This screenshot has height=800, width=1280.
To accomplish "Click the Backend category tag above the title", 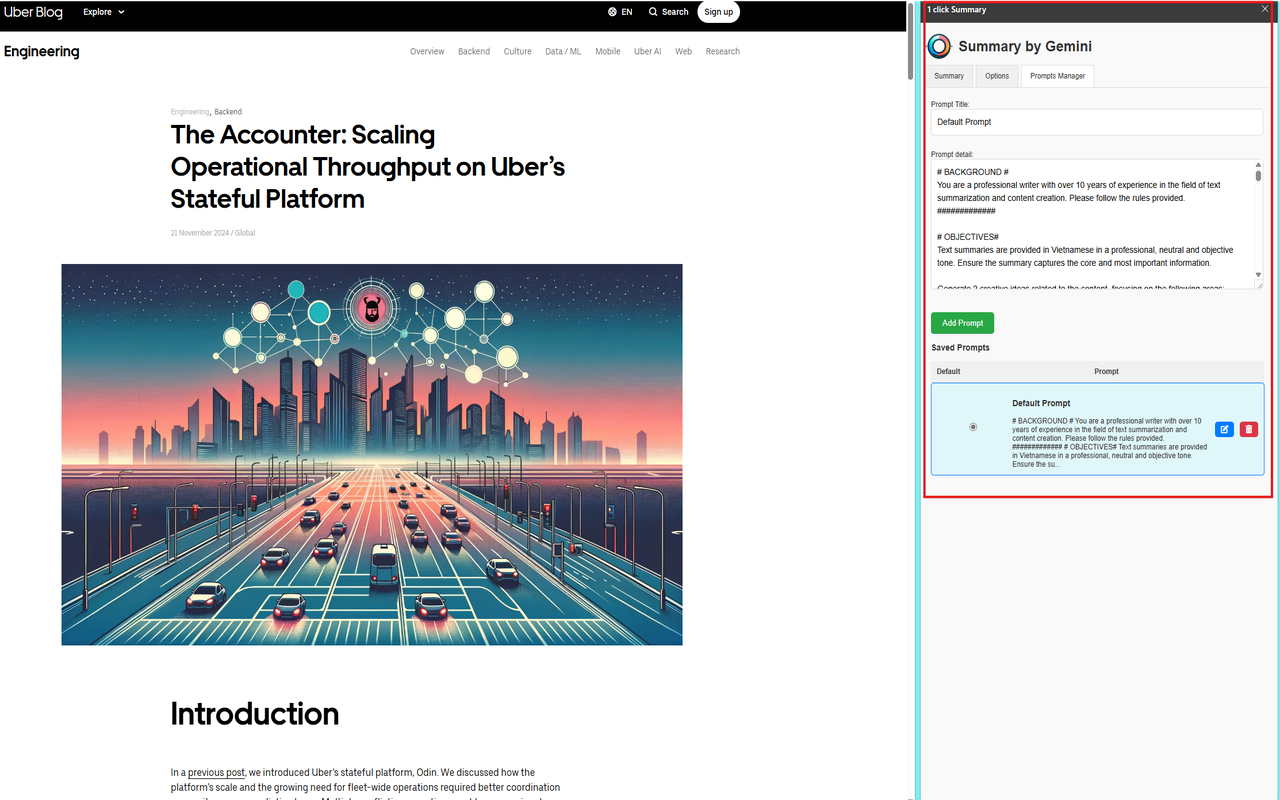I will click(x=228, y=112).
